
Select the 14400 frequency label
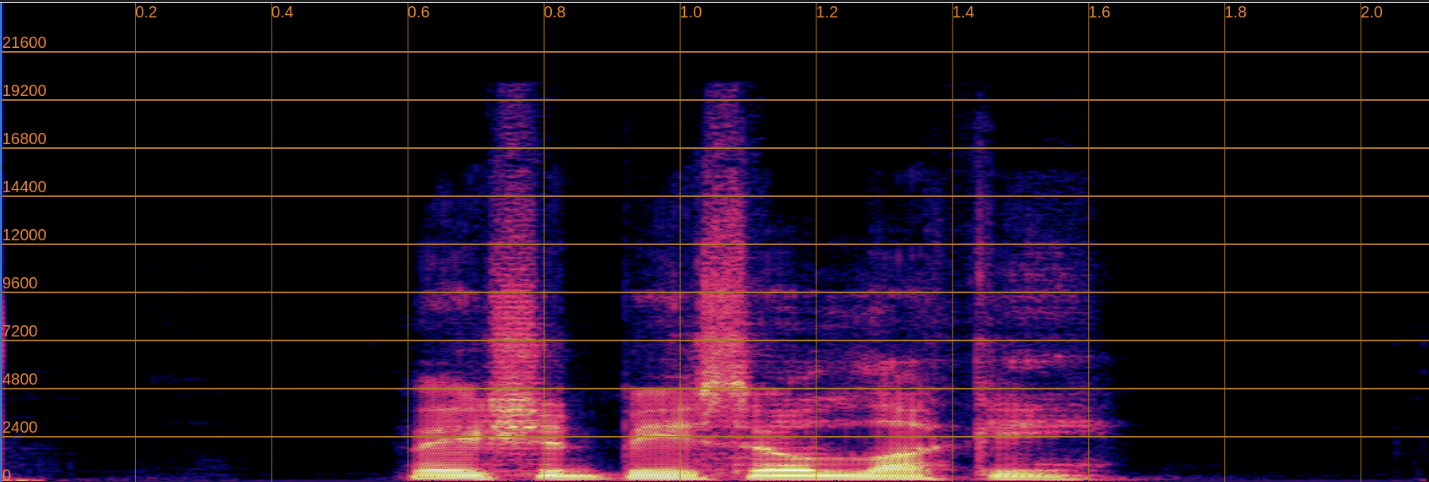coord(25,187)
